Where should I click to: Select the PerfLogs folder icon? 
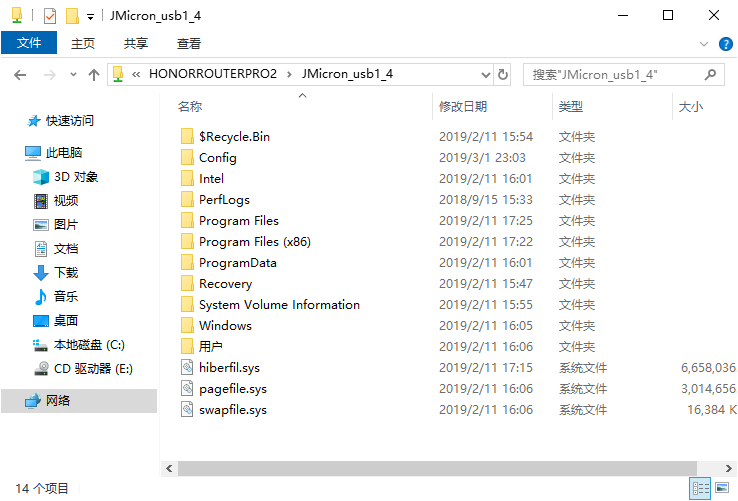(x=187, y=200)
